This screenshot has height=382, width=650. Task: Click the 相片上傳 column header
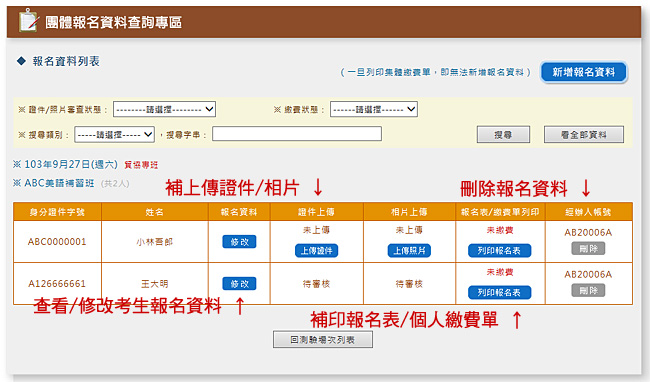click(x=409, y=212)
